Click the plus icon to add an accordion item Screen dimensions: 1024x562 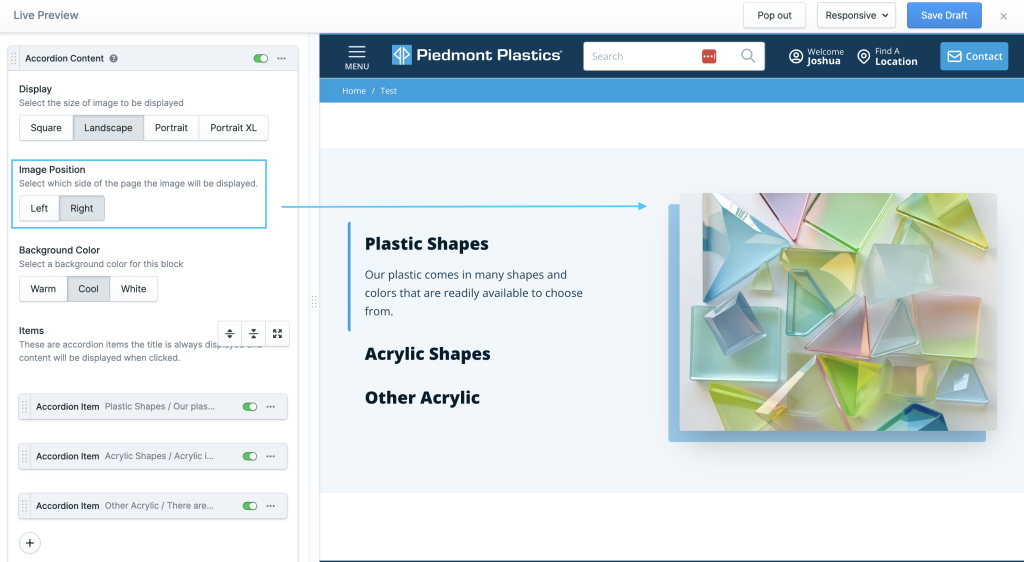(30, 543)
